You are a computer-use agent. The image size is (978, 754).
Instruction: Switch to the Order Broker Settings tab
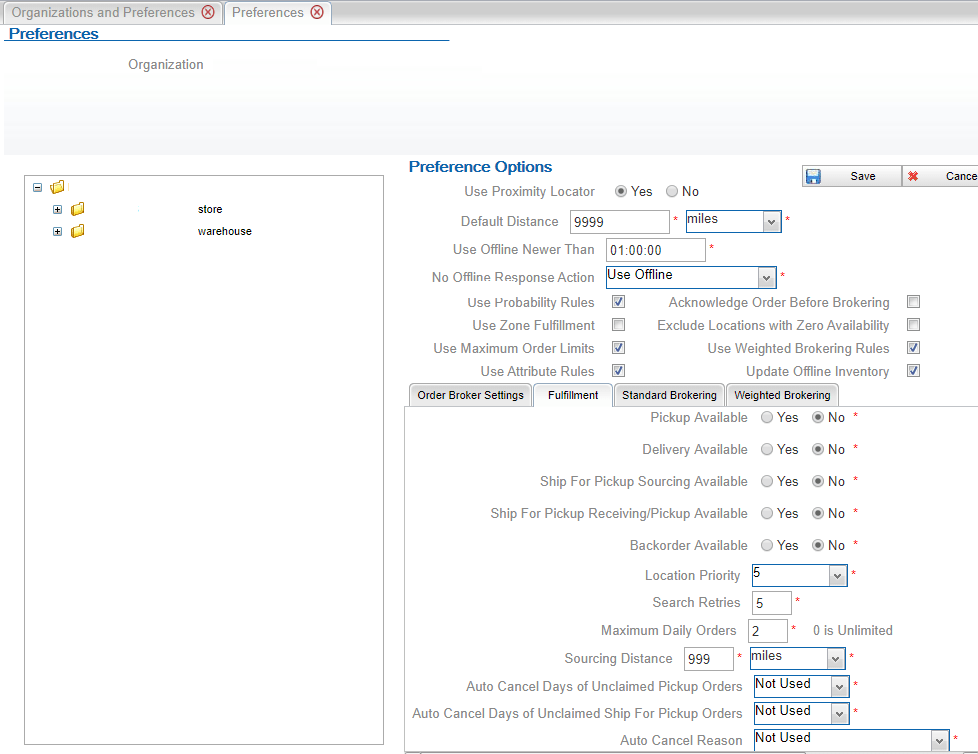pyautogui.click(x=469, y=394)
